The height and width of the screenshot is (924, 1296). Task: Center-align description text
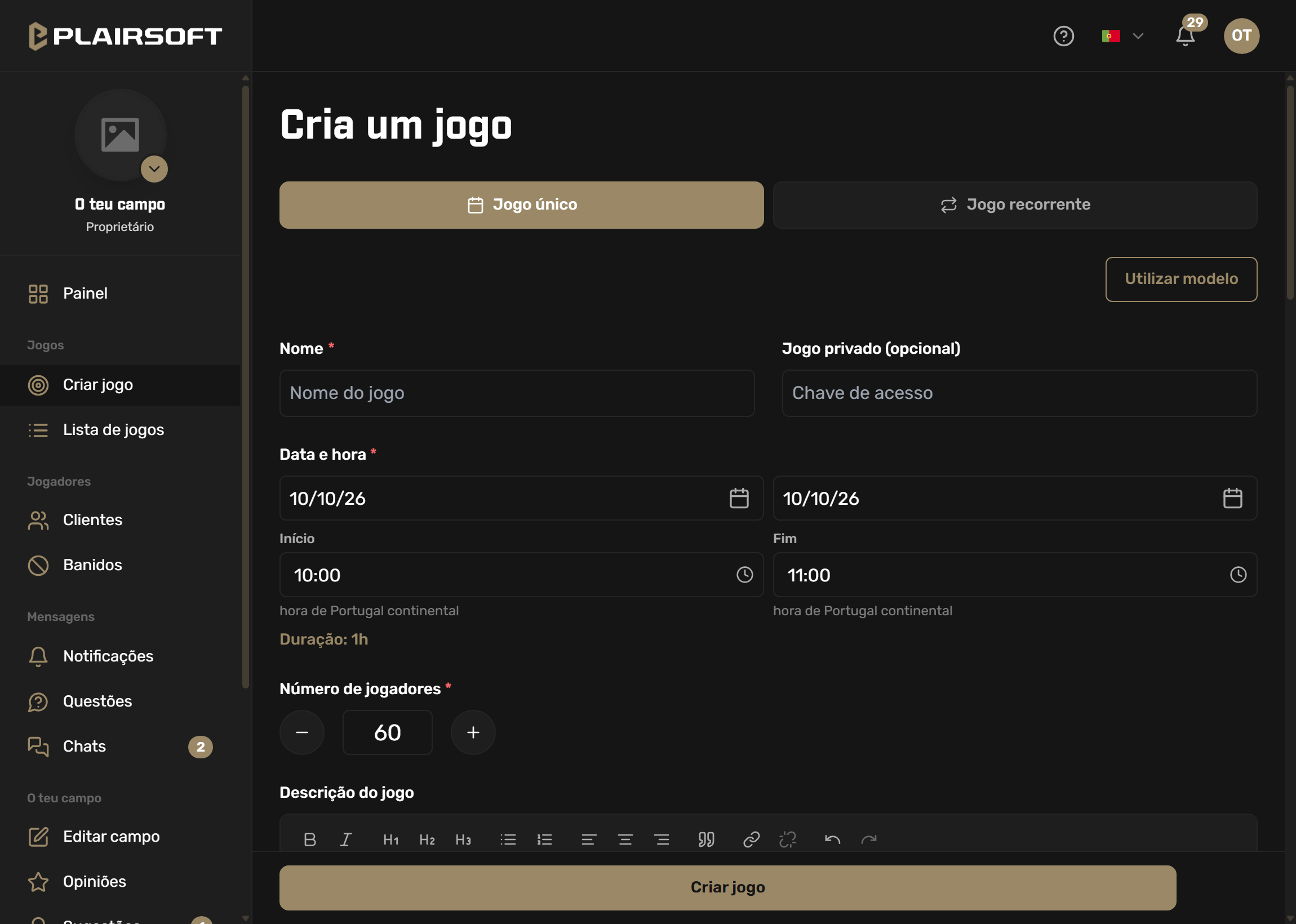point(625,839)
